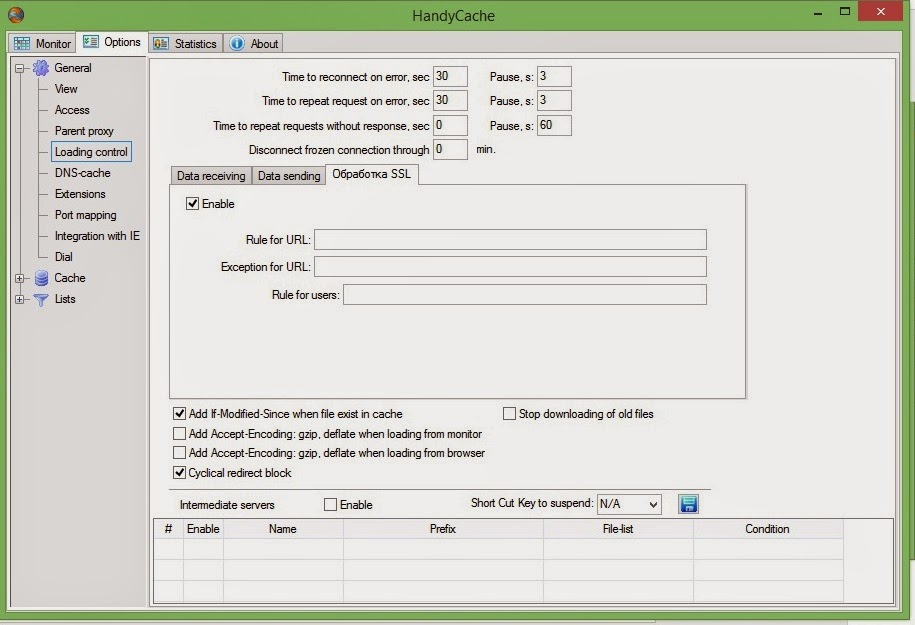Click the HandyCache app icon in title bar
This screenshot has width=915, height=625.
coord(16,15)
